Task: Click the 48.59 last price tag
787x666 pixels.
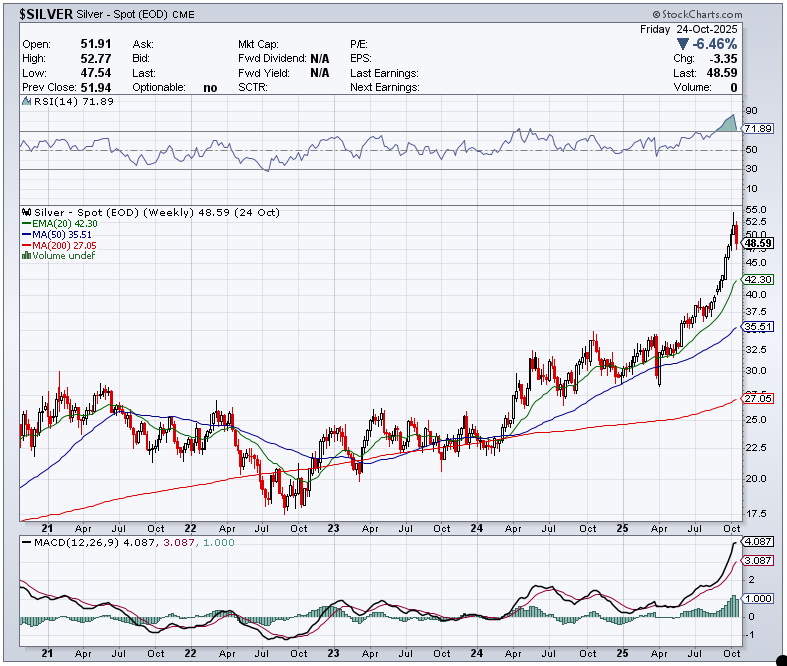Action: [x=757, y=243]
